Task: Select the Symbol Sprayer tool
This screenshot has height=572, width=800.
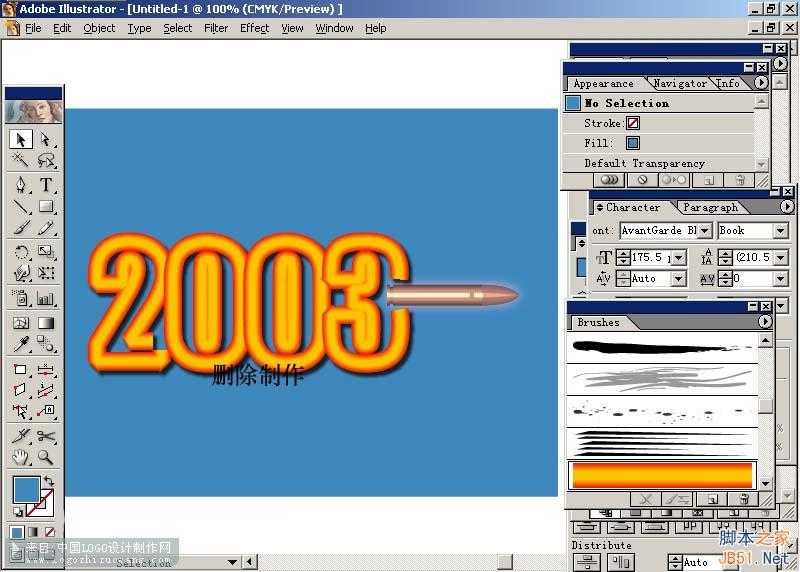Action: [x=21, y=298]
